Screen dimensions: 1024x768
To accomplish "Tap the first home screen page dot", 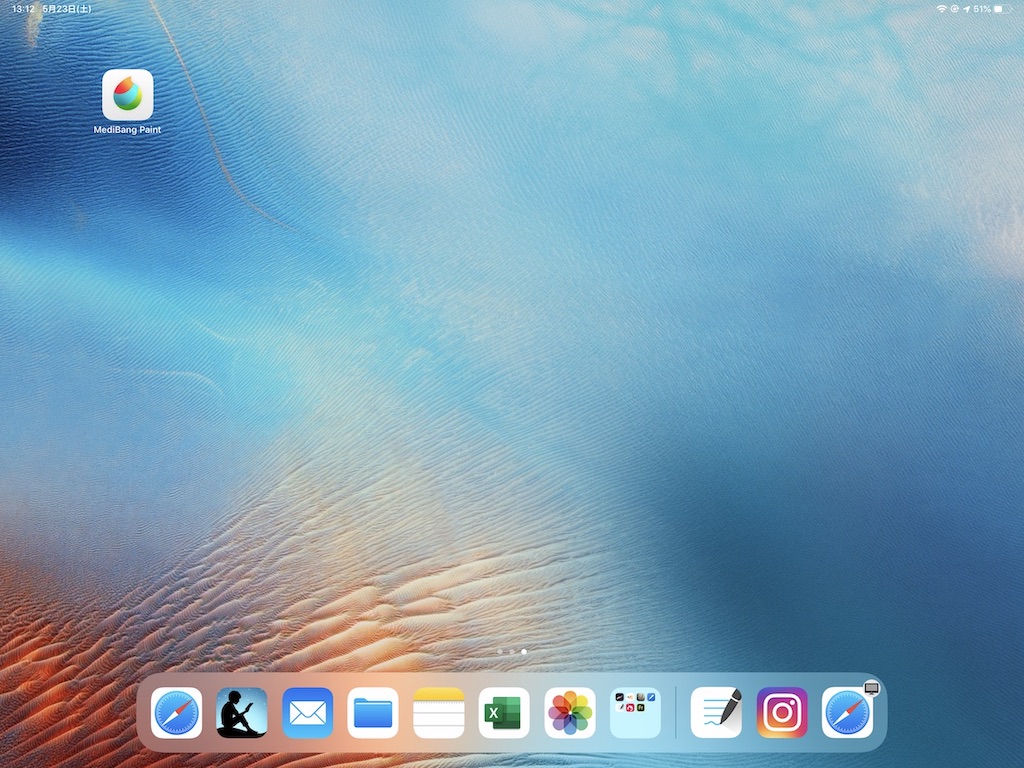I will click(x=499, y=651).
